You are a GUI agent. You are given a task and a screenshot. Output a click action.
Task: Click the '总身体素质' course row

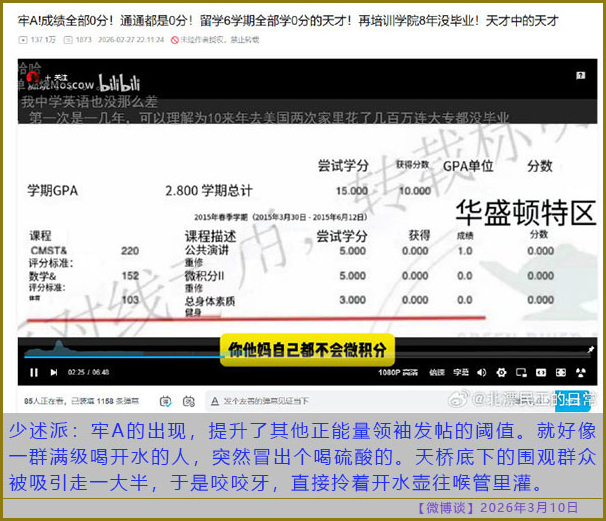(210, 300)
